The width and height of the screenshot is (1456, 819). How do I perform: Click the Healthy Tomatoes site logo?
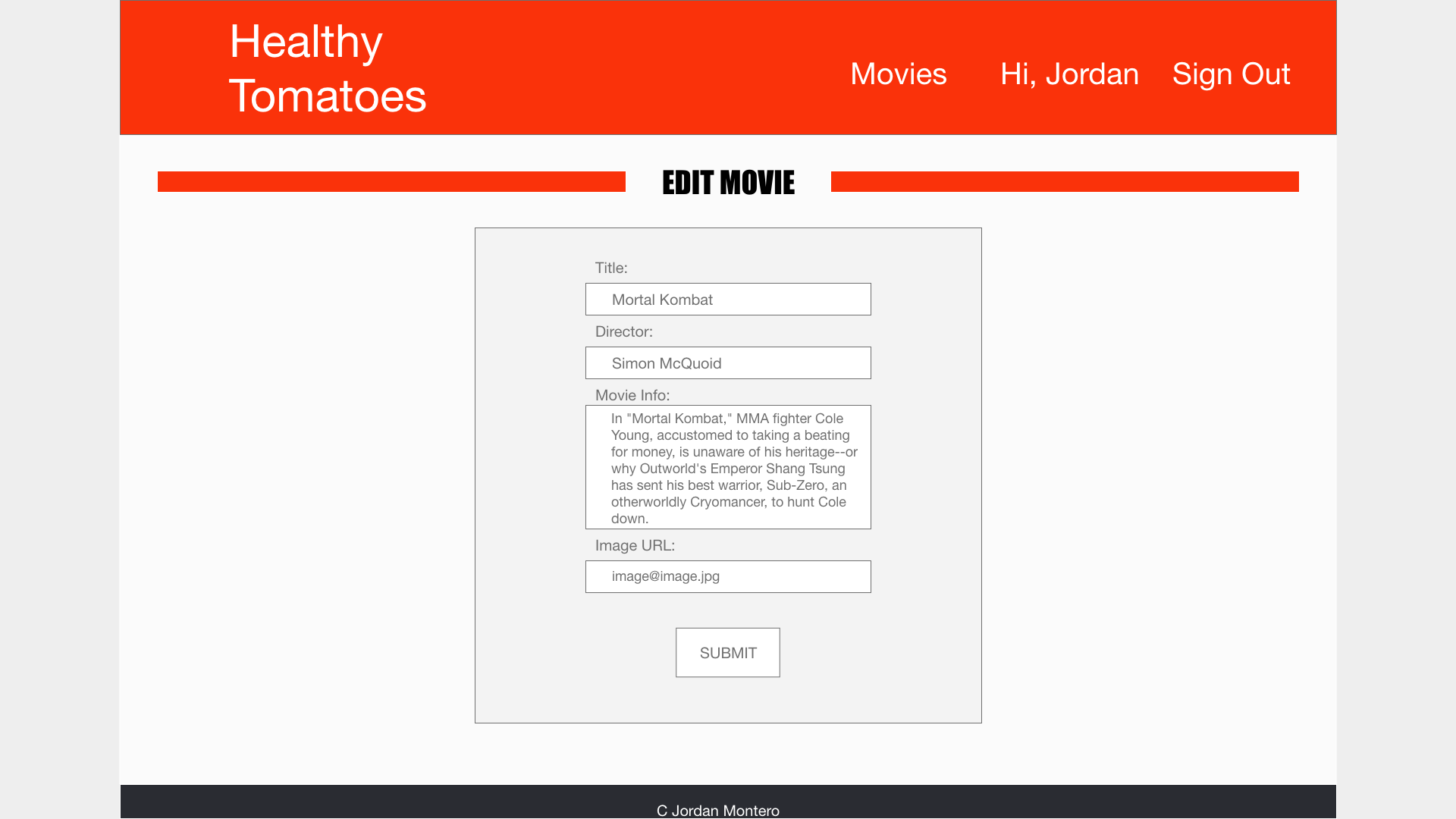tap(327, 68)
